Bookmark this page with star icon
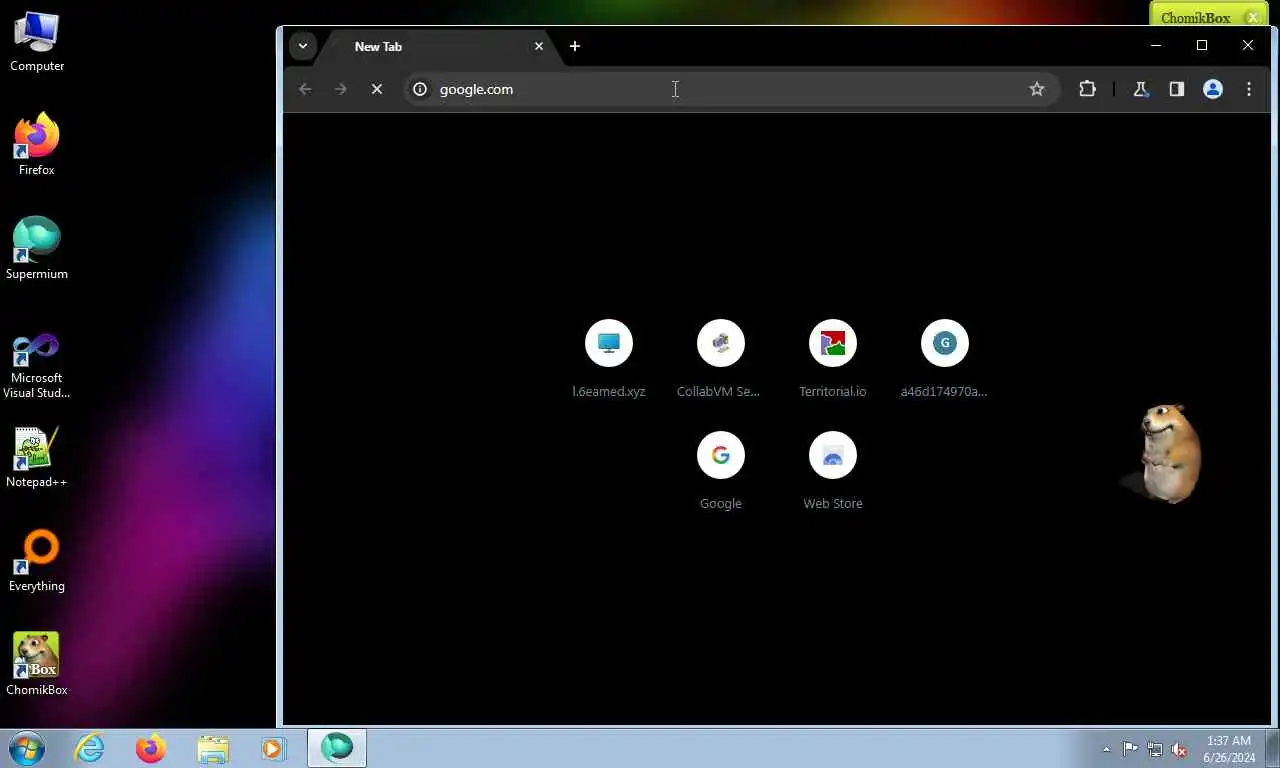1280x768 pixels. point(1037,89)
